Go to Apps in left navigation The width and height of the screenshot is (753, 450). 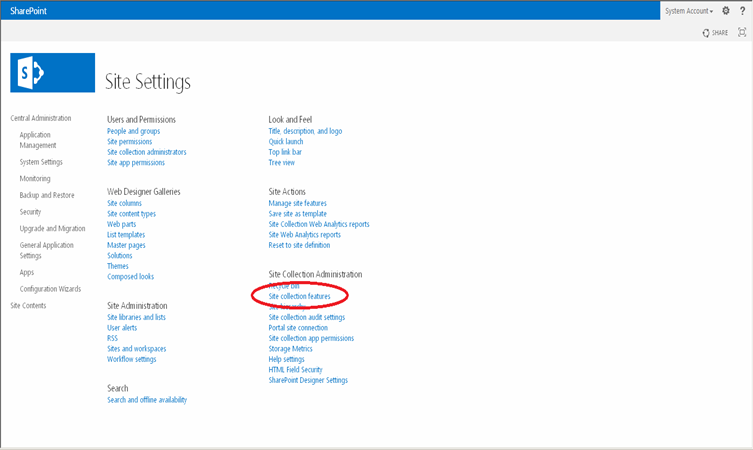(x=26, y=272)
